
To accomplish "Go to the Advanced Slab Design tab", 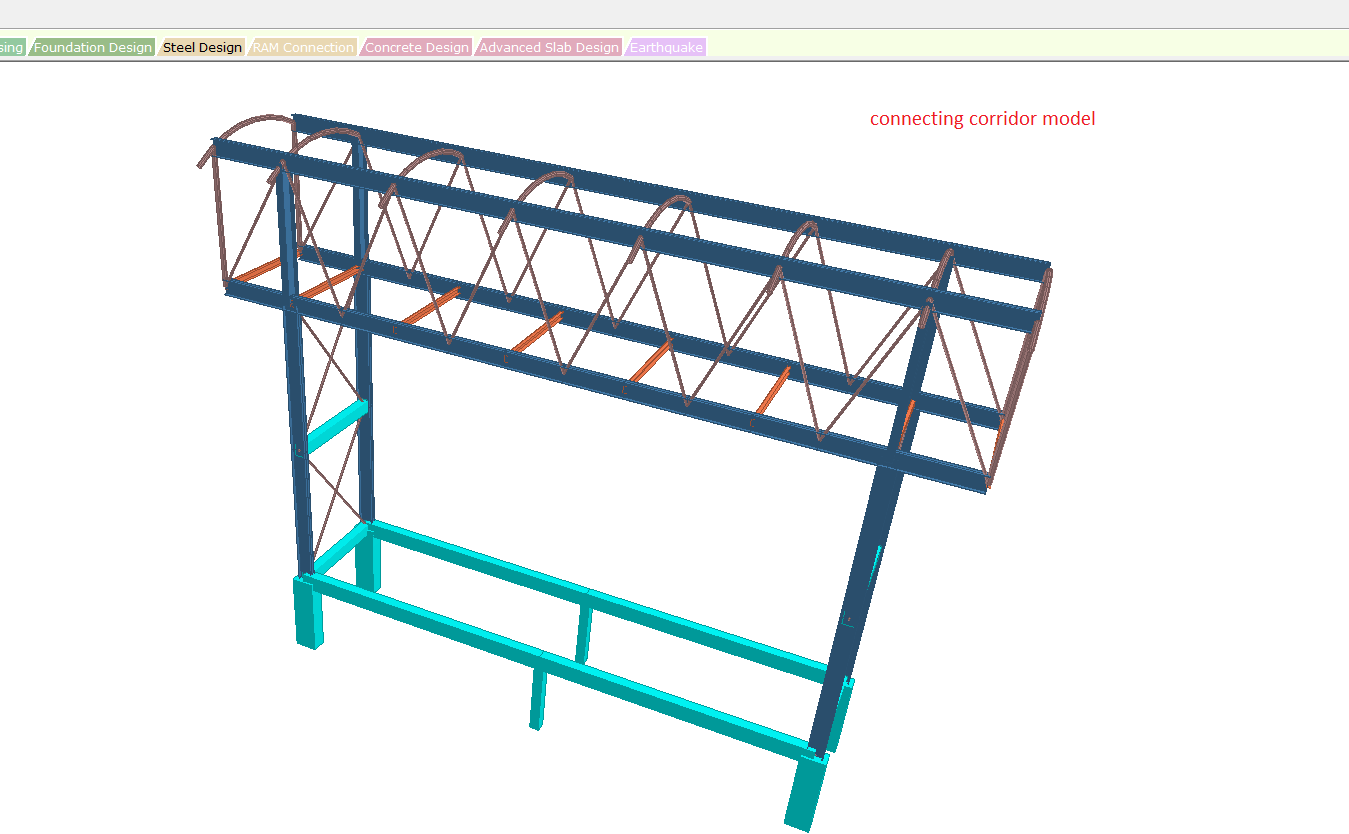I will pyautogui.click(x=549, y=47).
